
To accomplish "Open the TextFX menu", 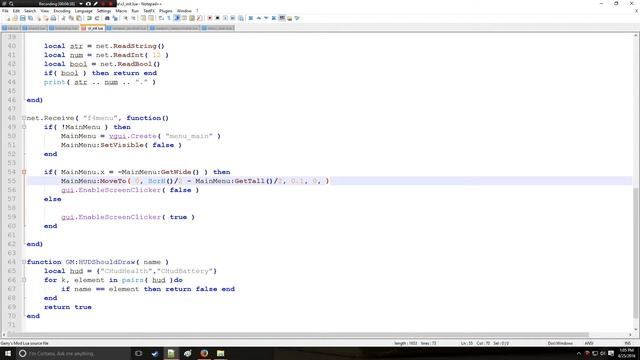I will pos(149,11).
